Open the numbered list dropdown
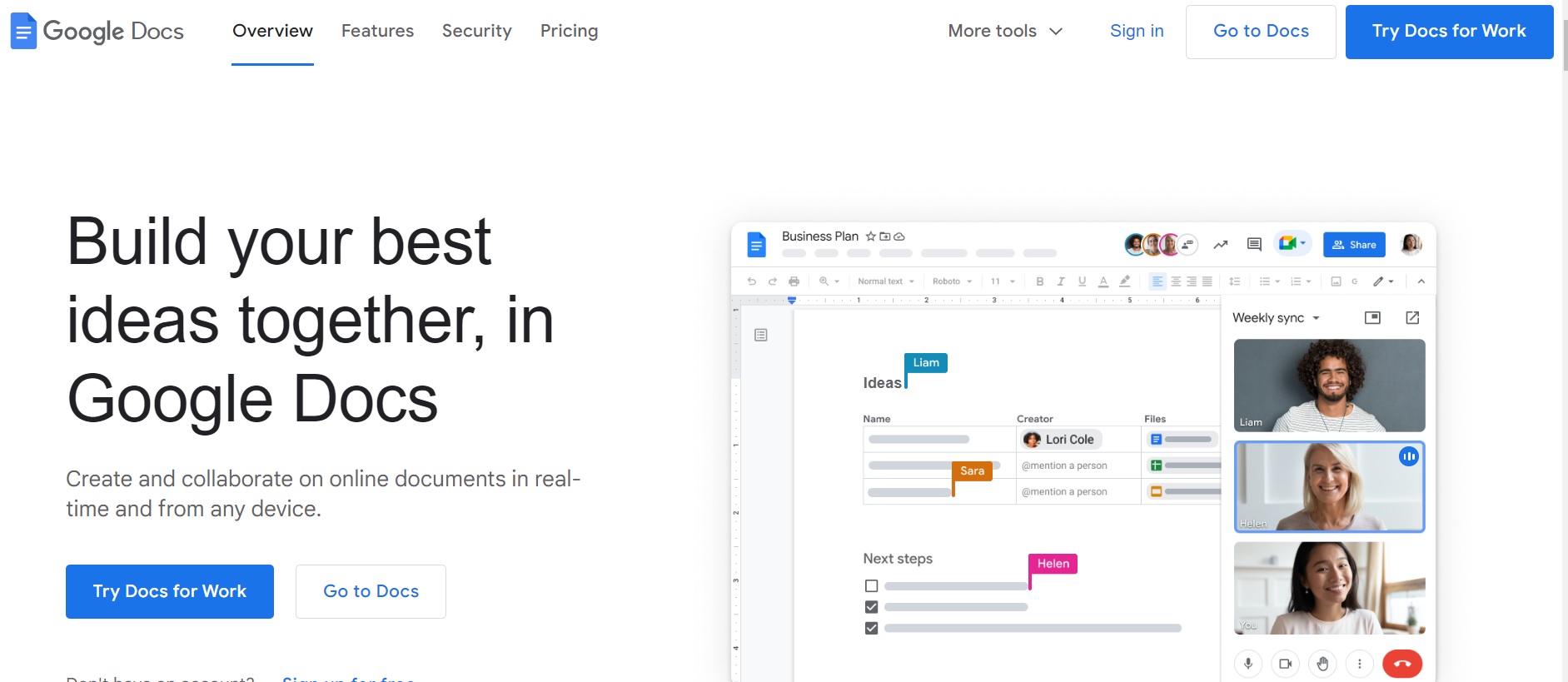 point(1301,281)
